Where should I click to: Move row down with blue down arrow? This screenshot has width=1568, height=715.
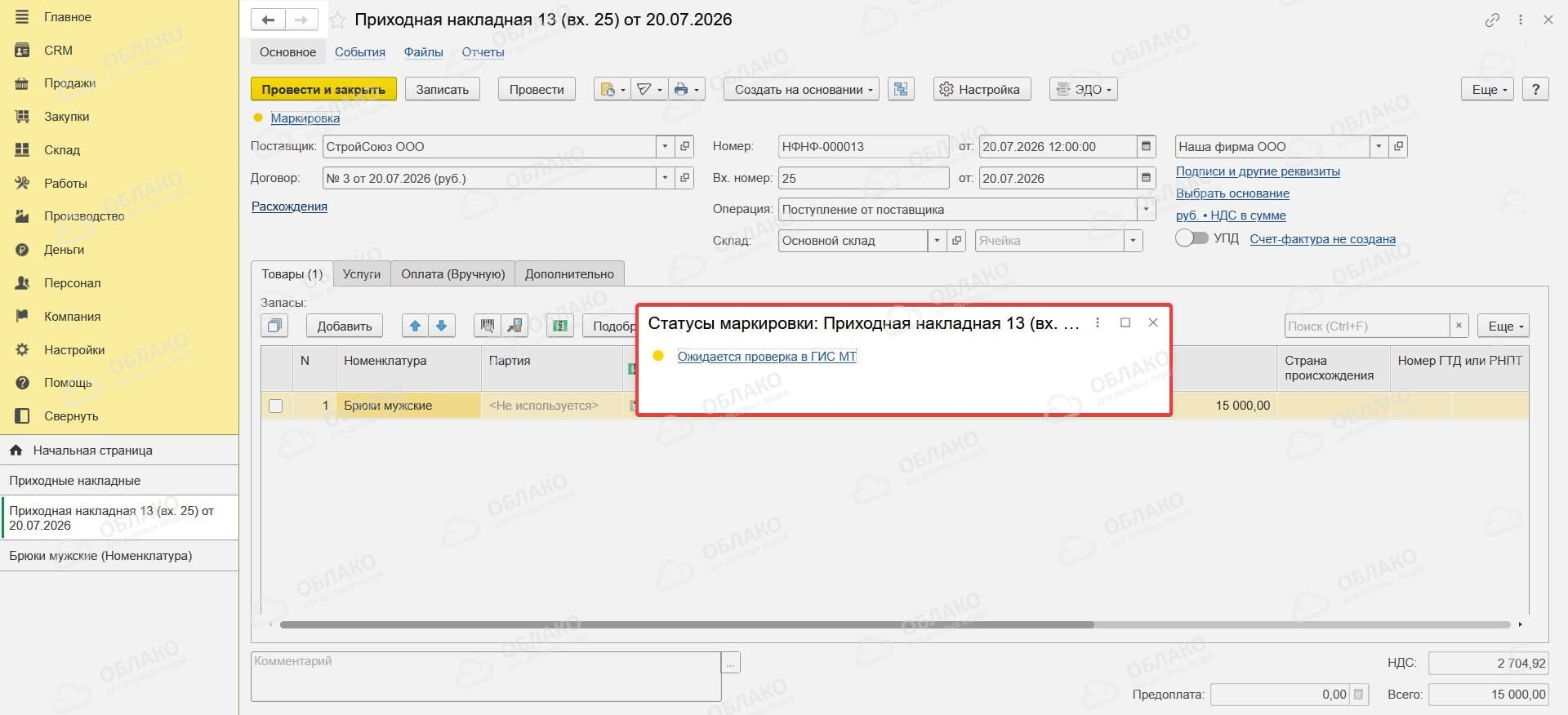[441, 326]
